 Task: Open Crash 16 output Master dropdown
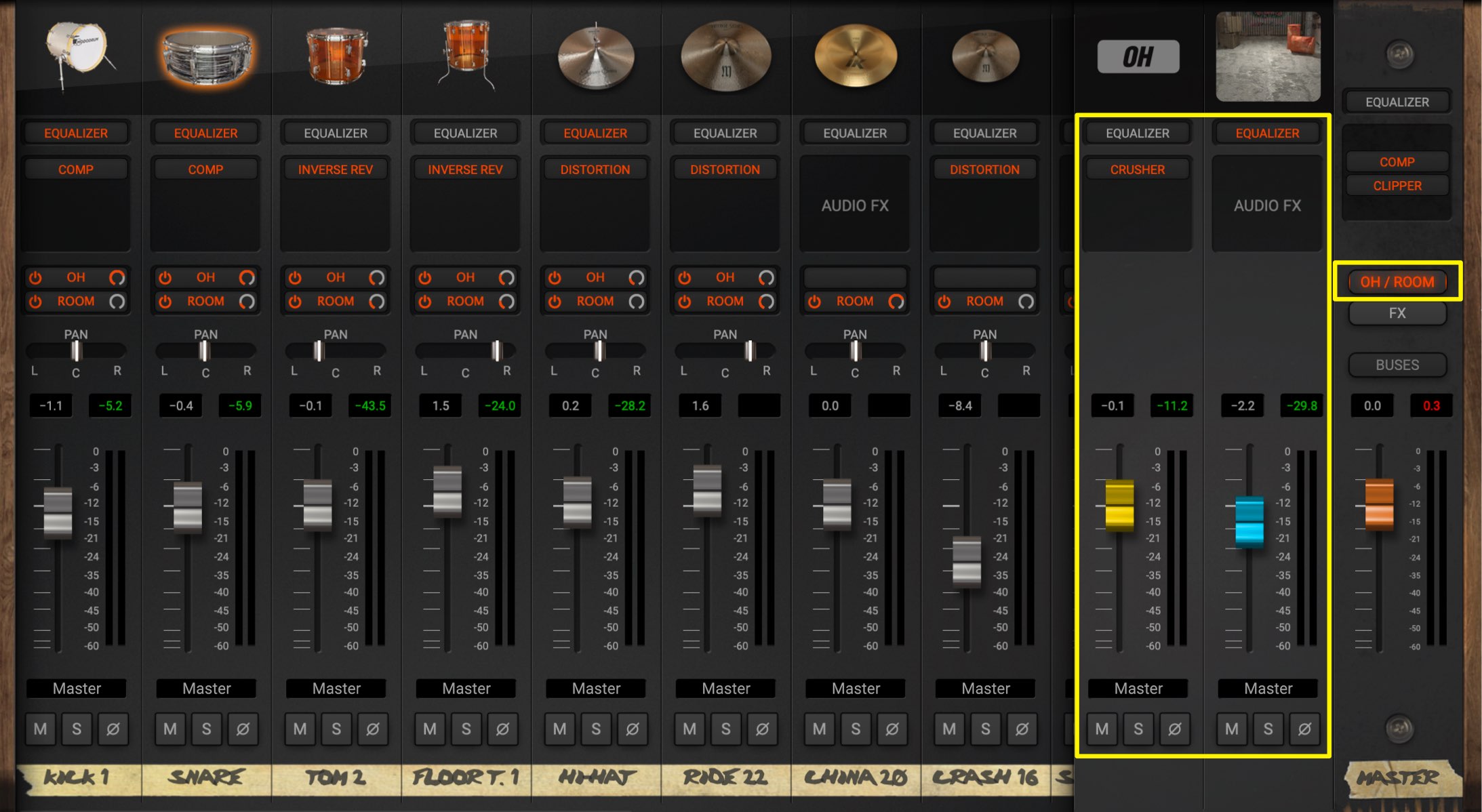[x=986, y=689]
